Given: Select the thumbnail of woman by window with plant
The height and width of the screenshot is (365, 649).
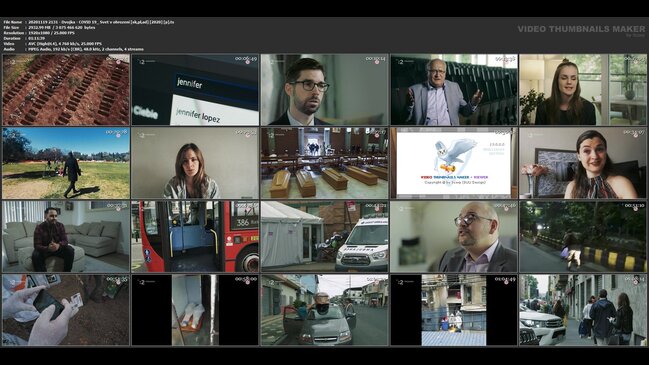Looking at the screenshot, I should (583, 90).
